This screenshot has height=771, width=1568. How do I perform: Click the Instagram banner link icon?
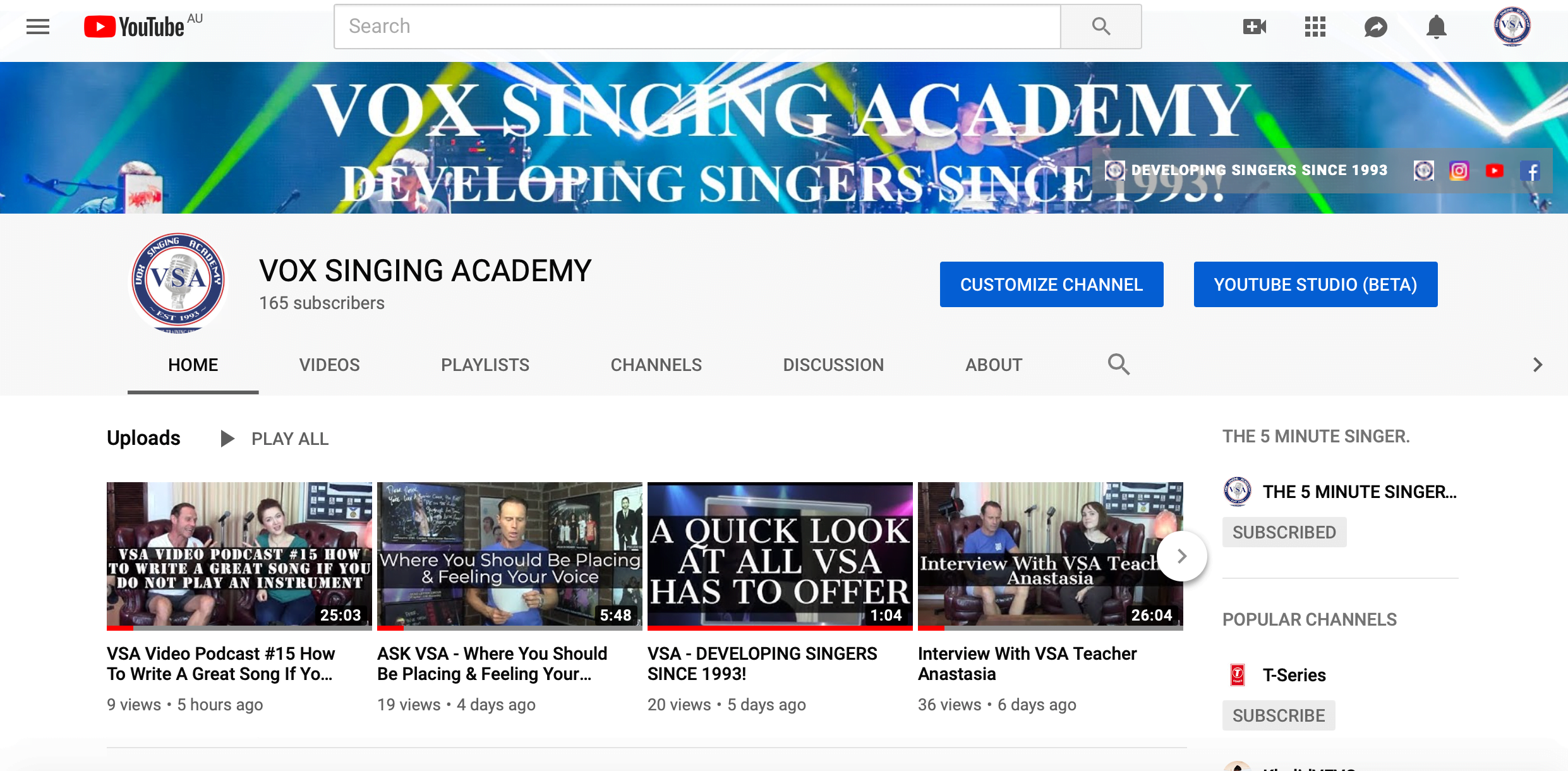coord(1459,171)
